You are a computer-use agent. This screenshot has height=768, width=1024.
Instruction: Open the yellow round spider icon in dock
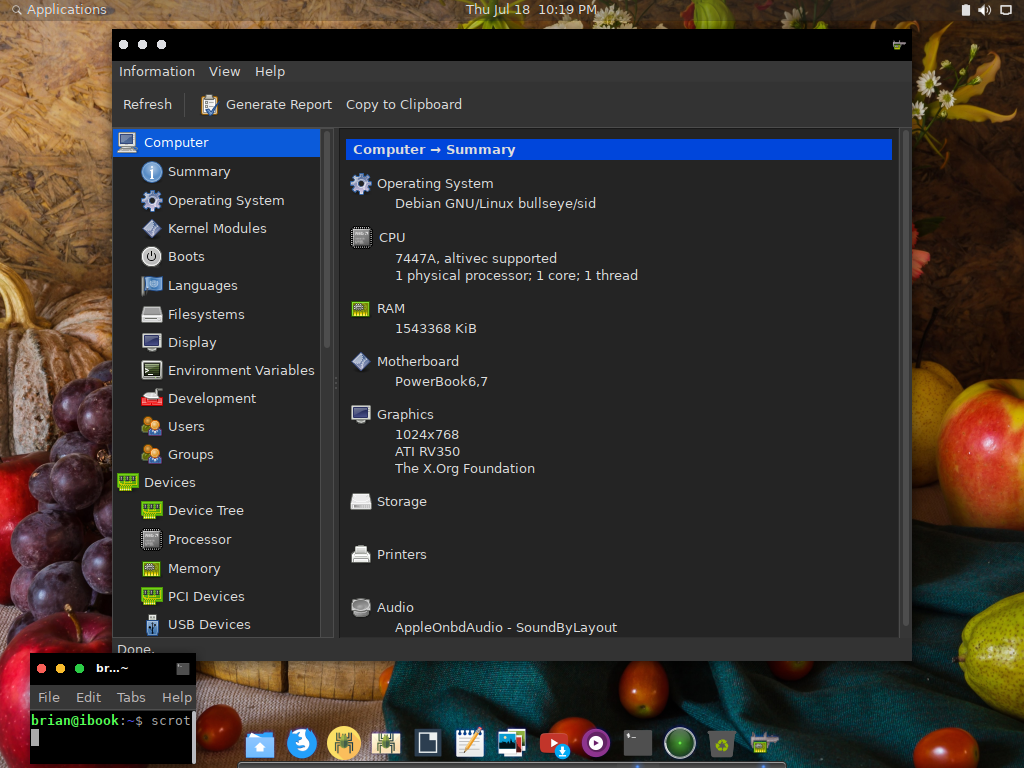click(344, 743)
